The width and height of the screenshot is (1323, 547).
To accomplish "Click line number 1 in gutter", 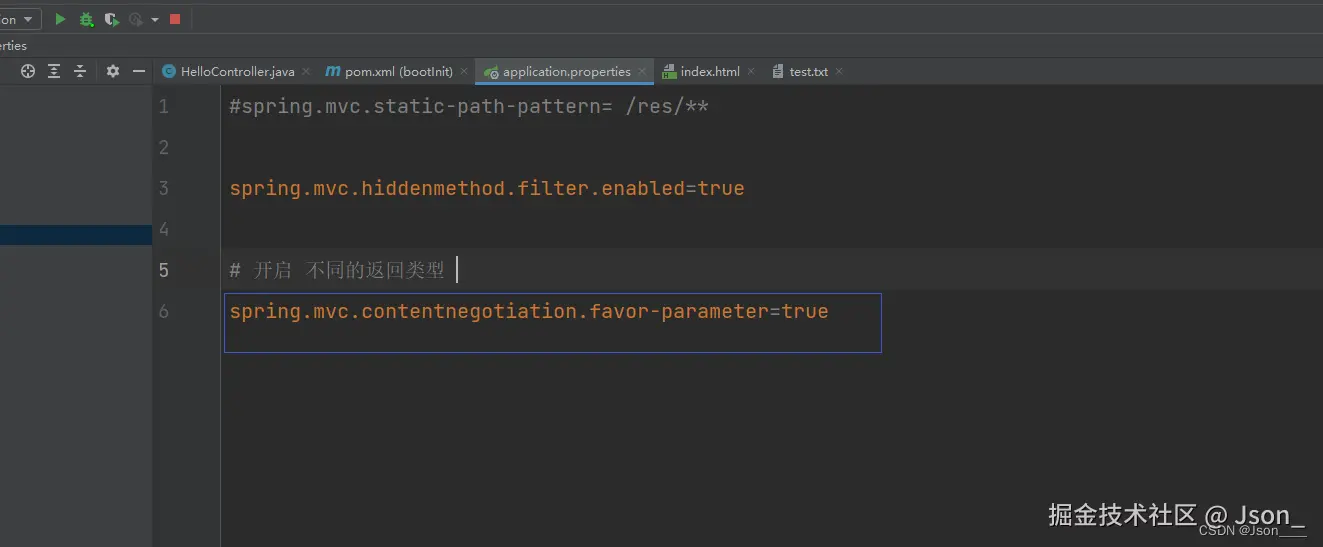I will [x=164, y=106].
